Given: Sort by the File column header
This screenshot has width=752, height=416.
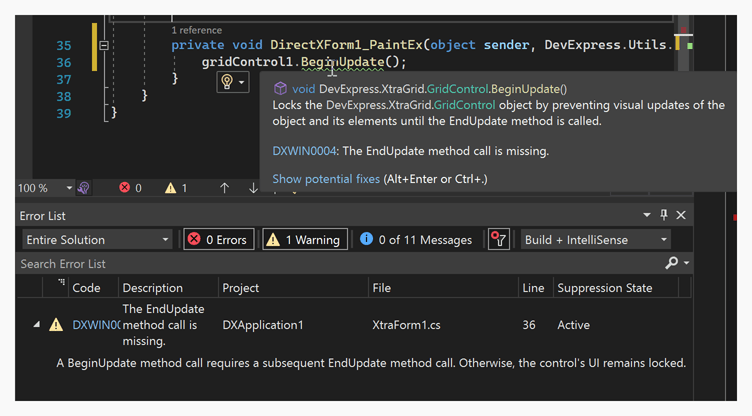Looking at the screenshot, I should tap(382, 288).
